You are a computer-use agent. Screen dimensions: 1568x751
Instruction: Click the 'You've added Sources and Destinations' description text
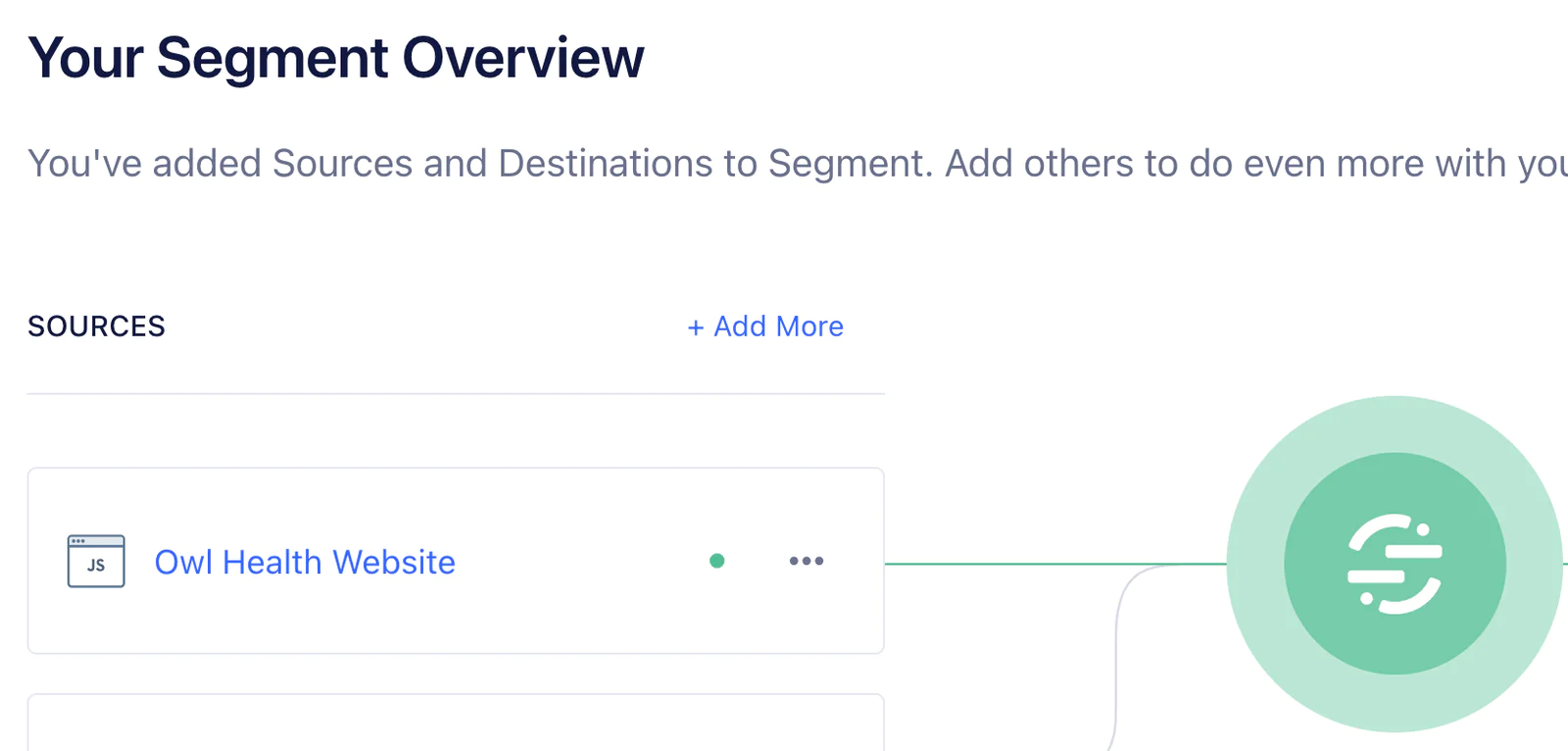click(798, 164)
